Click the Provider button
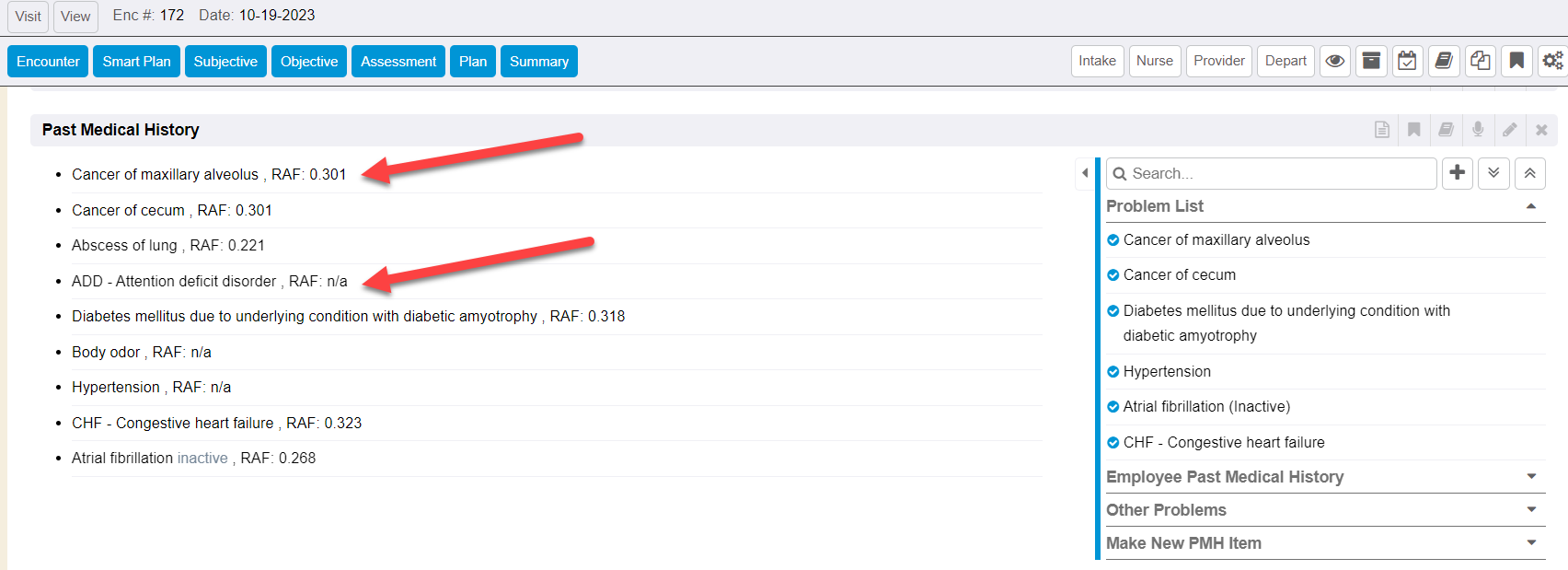 (1218, 62)
